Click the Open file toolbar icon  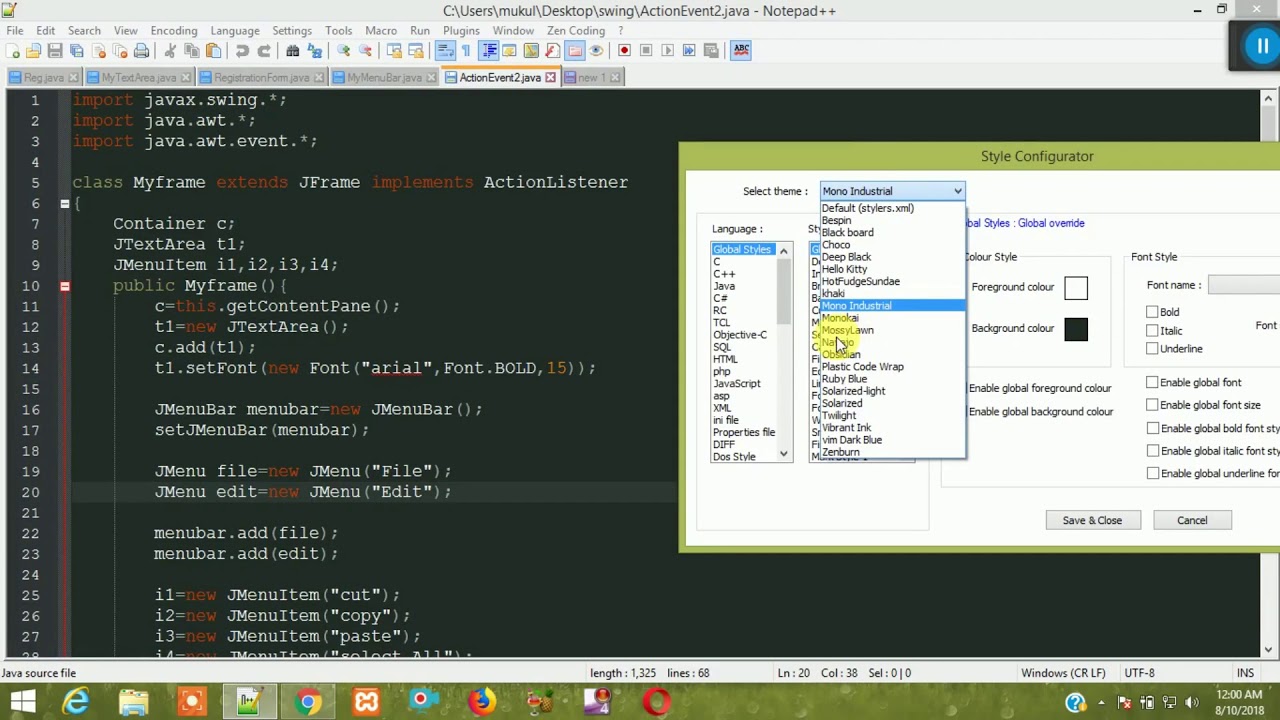pos(34,50)
